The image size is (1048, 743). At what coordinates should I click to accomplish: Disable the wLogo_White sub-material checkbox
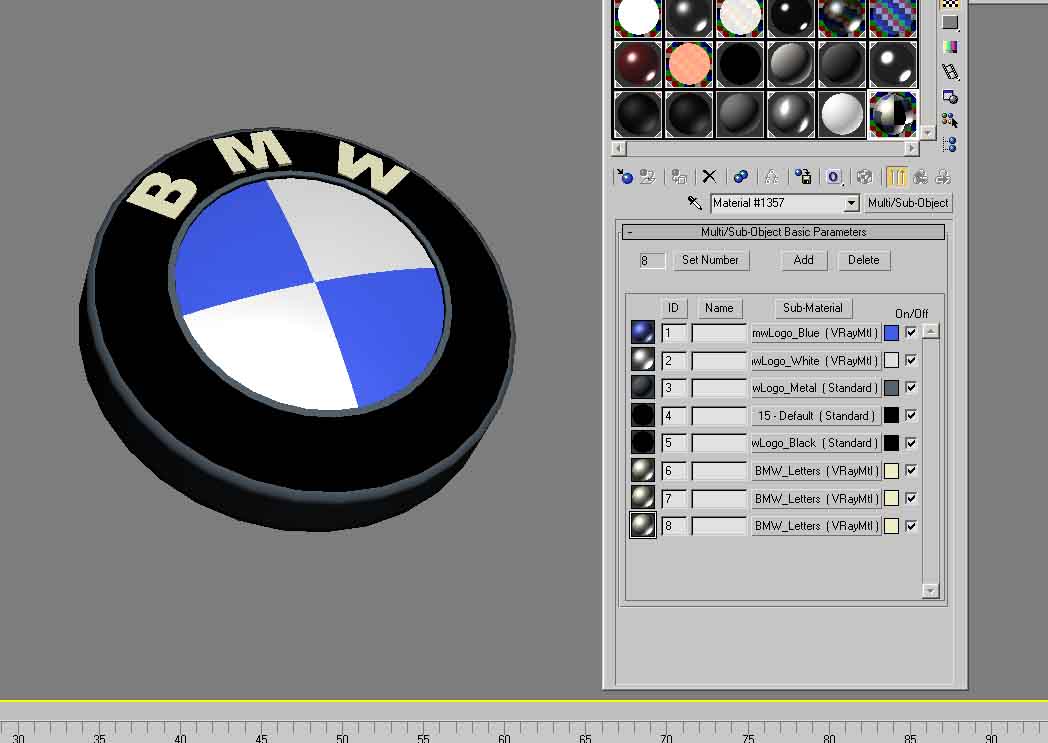coord(910,360)
